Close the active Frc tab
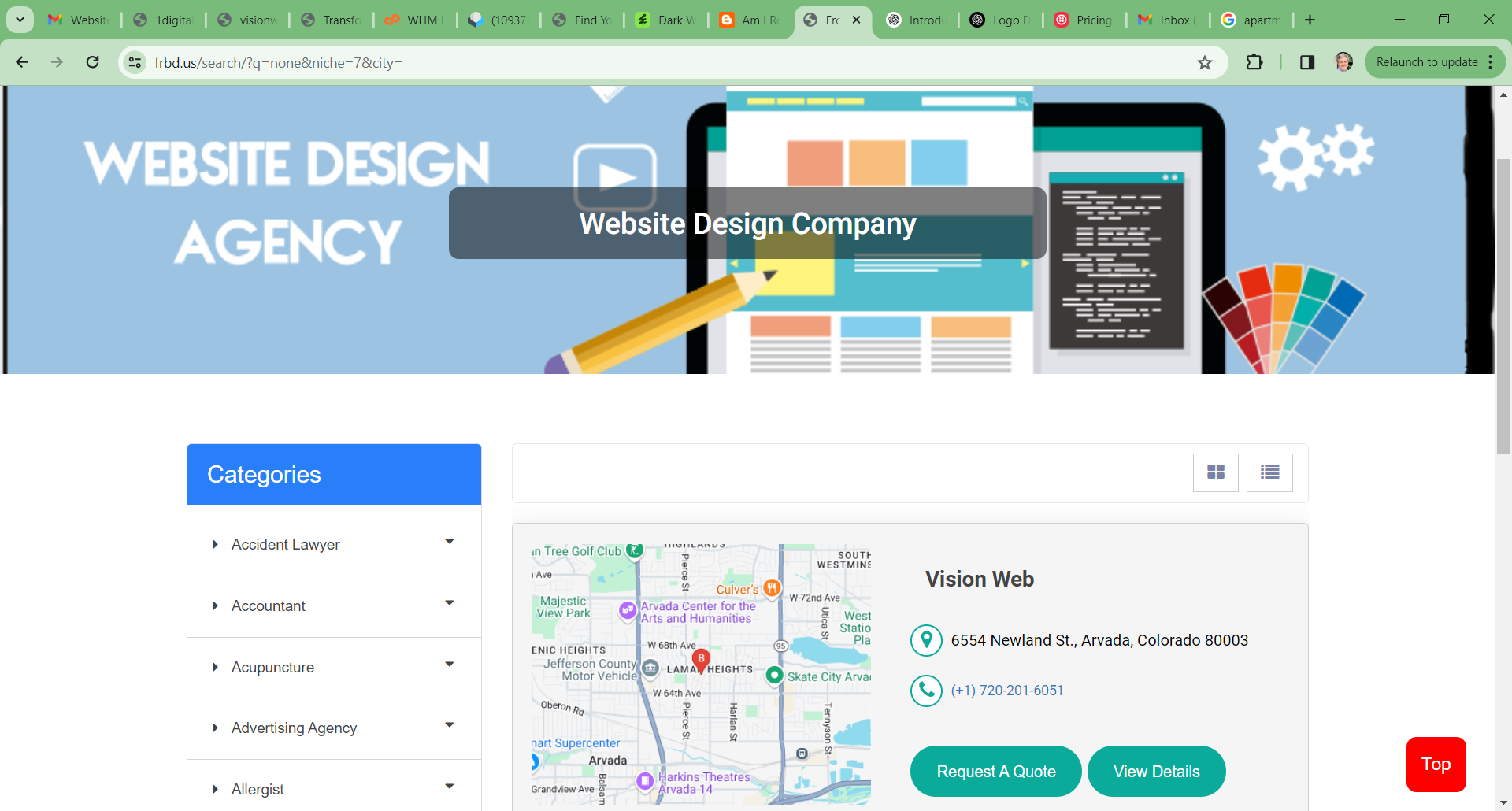Viewport: 1512px width, 811px height. pos(857,20)
